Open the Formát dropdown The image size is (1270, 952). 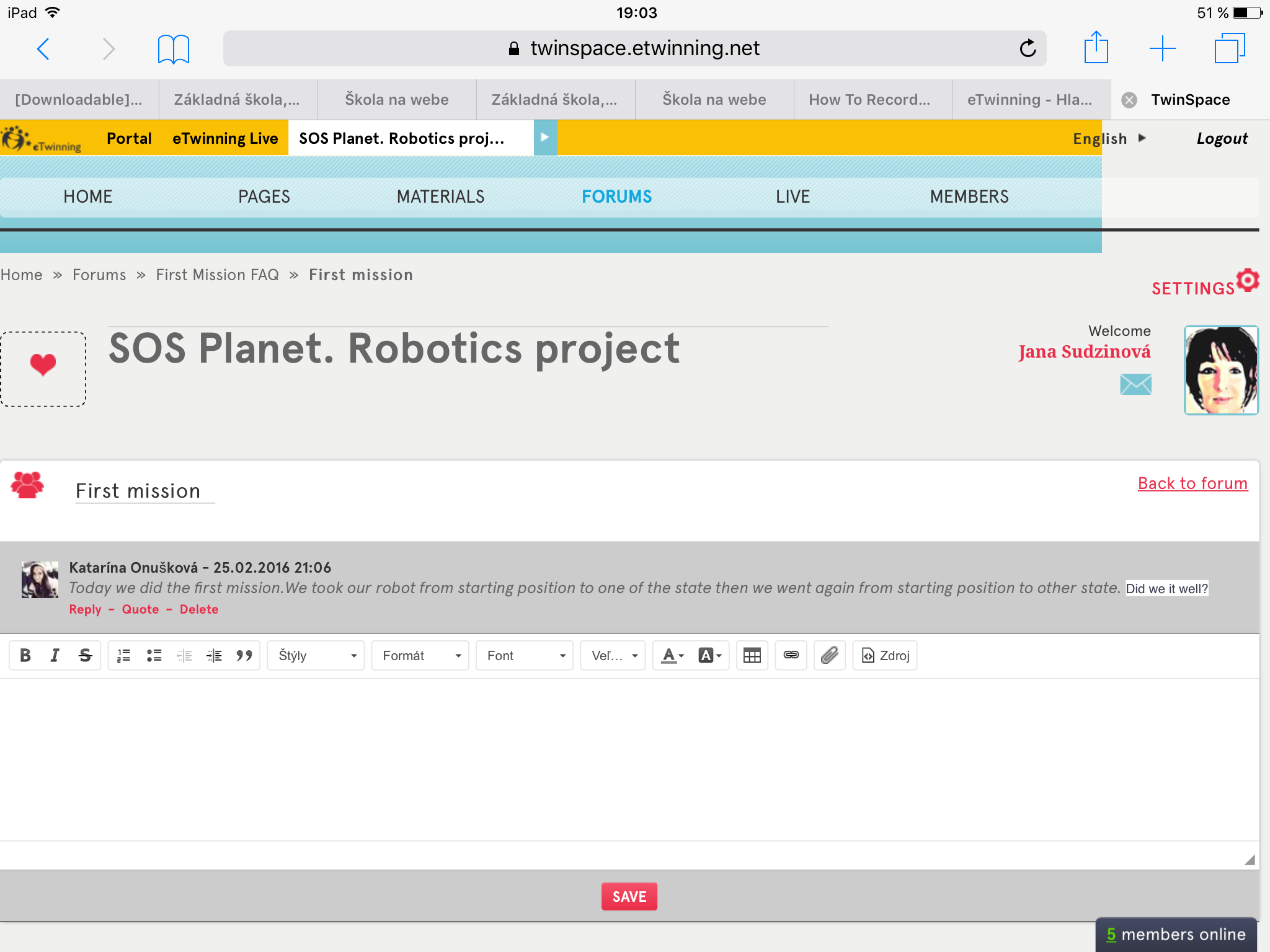420,656
